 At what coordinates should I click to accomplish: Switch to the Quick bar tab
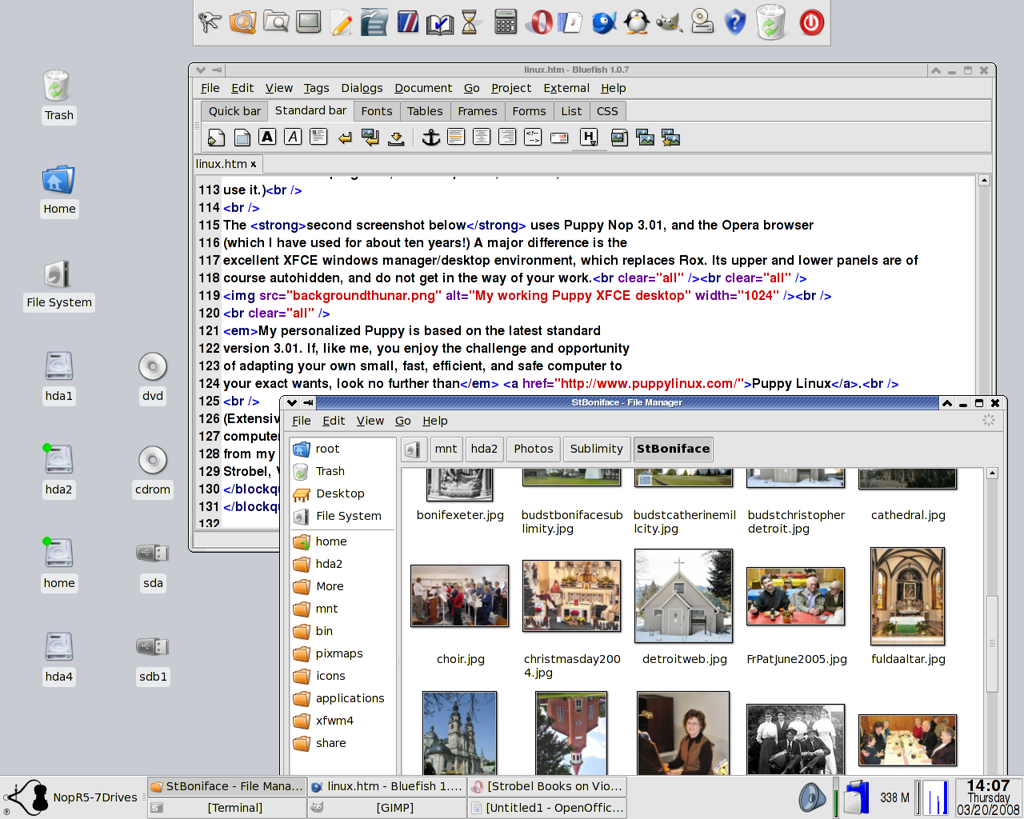[x=234, y=111]
